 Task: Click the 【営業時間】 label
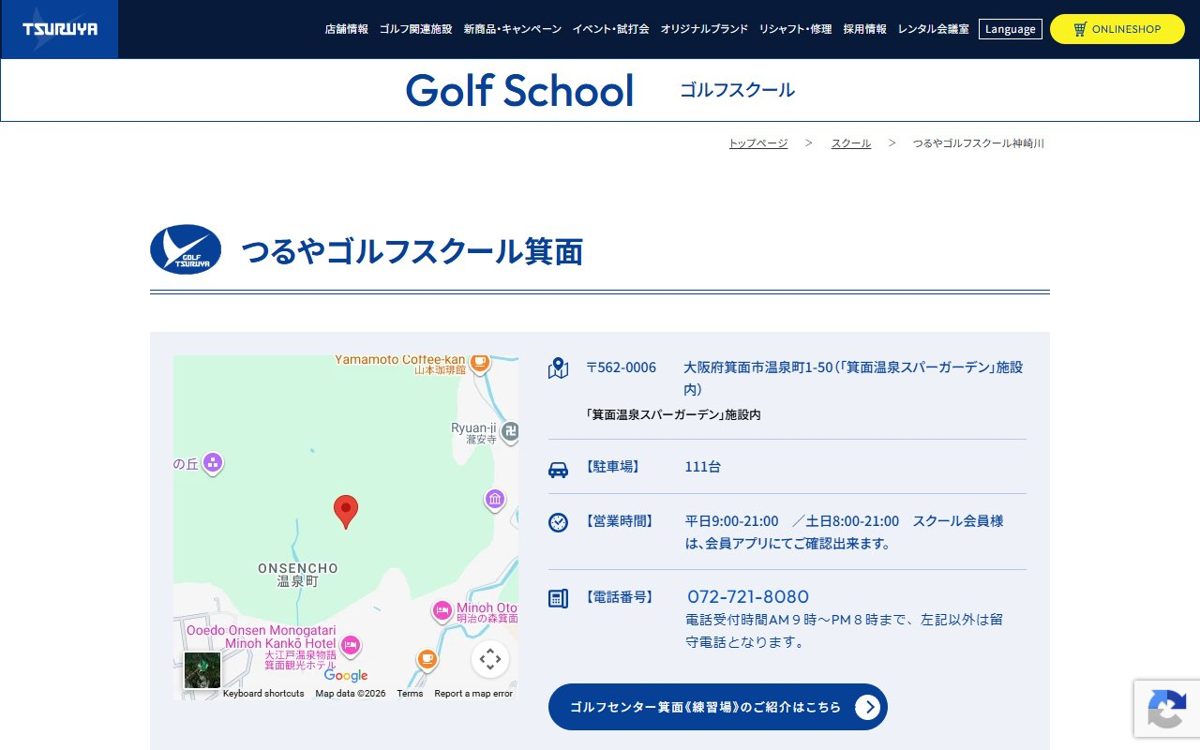[619, 521]
